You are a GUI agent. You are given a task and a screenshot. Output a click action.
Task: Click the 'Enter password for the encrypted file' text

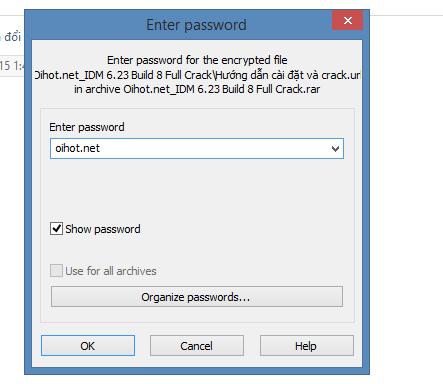(197, 60)
